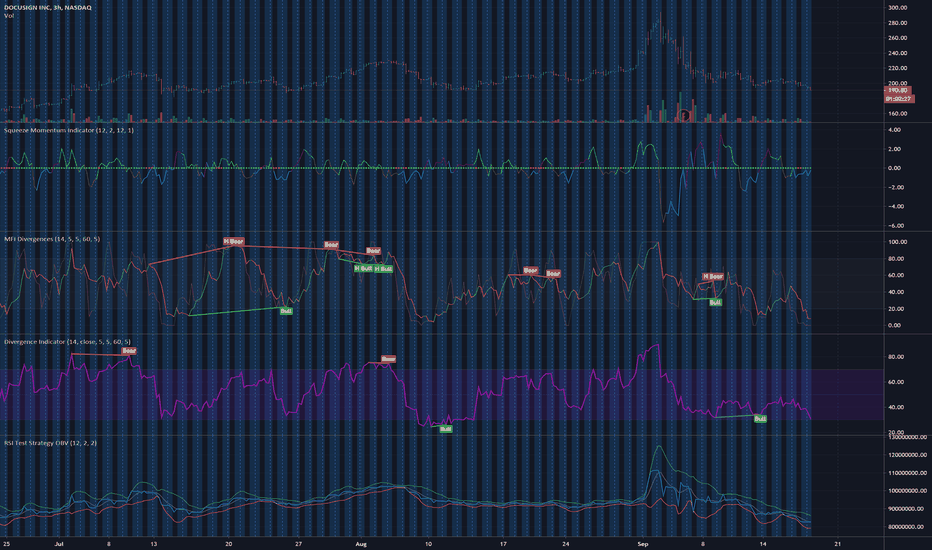Click the Bear label near Aug in Divergence Indicator pane
Viewport: 932px width, 550px height.
tap(388, 359)
